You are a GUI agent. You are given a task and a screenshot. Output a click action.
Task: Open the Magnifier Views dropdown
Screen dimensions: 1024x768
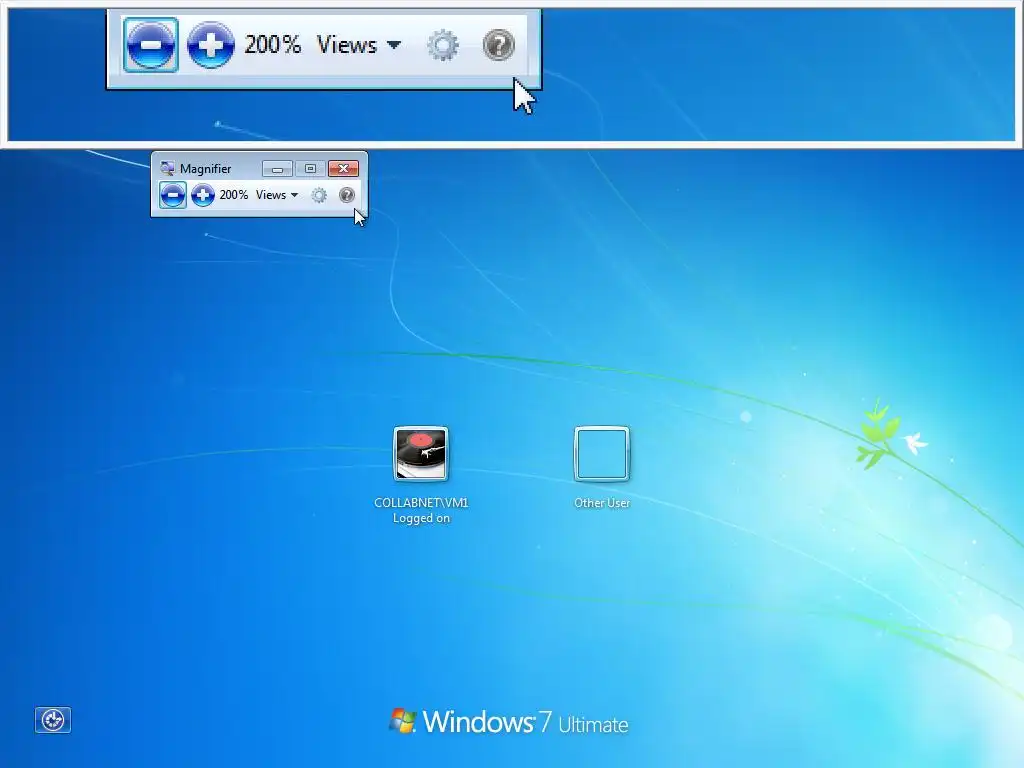click(x=277, y=195)
